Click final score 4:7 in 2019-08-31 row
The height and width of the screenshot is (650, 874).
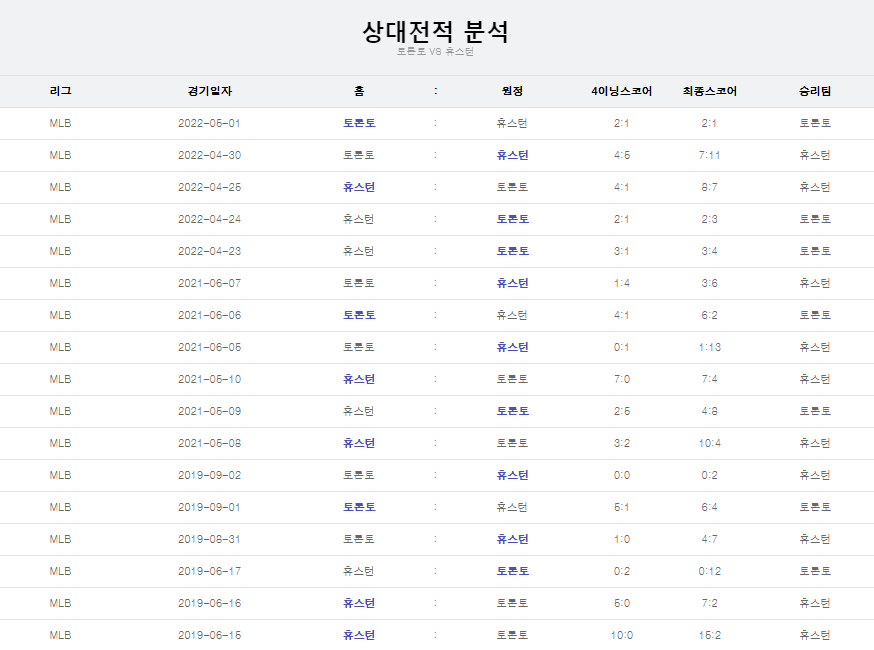[710, 540]
